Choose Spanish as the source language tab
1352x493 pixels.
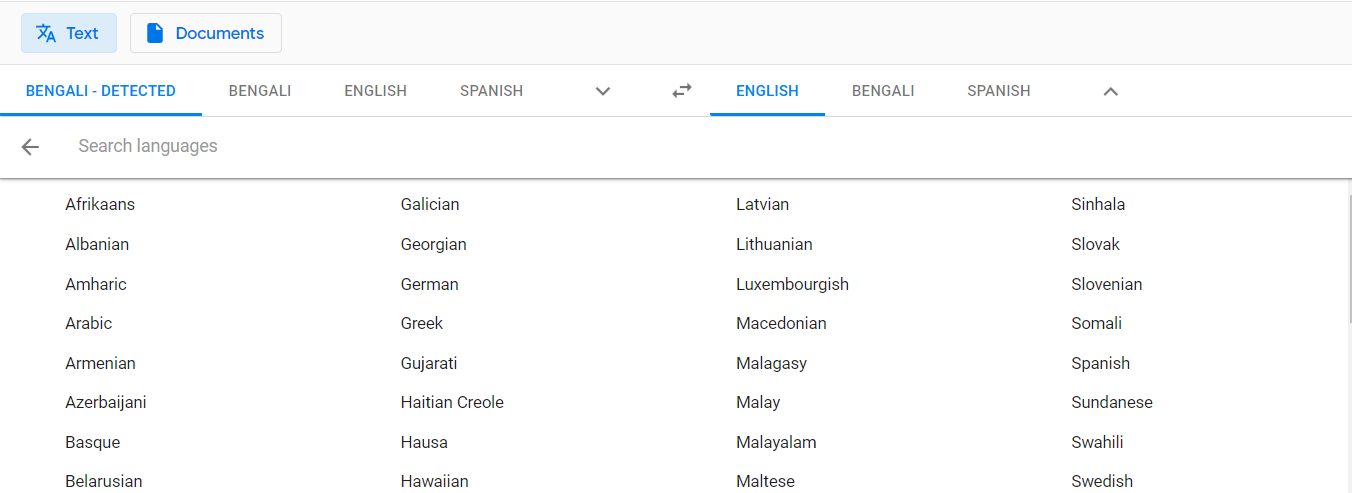coord(491,91)
